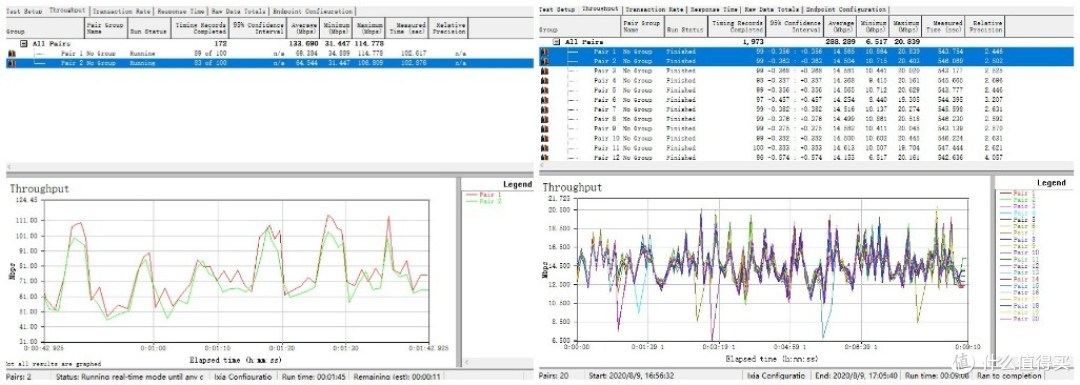The height and width of the screenshot is (385, 1080).
Task: Open Test Setup tab in 20-pair window
Action: click(557, 10)
